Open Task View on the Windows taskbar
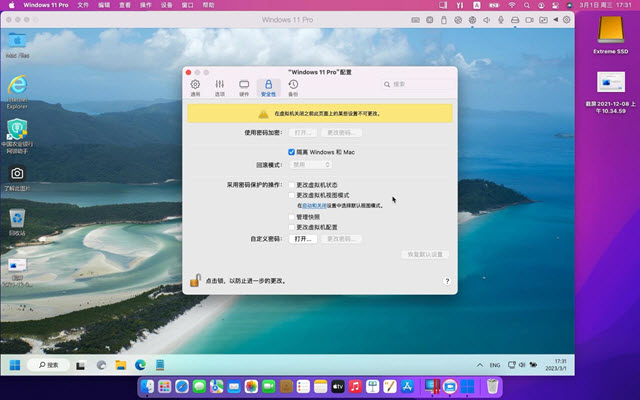This screenshot has width=640, height=400. 80,365
